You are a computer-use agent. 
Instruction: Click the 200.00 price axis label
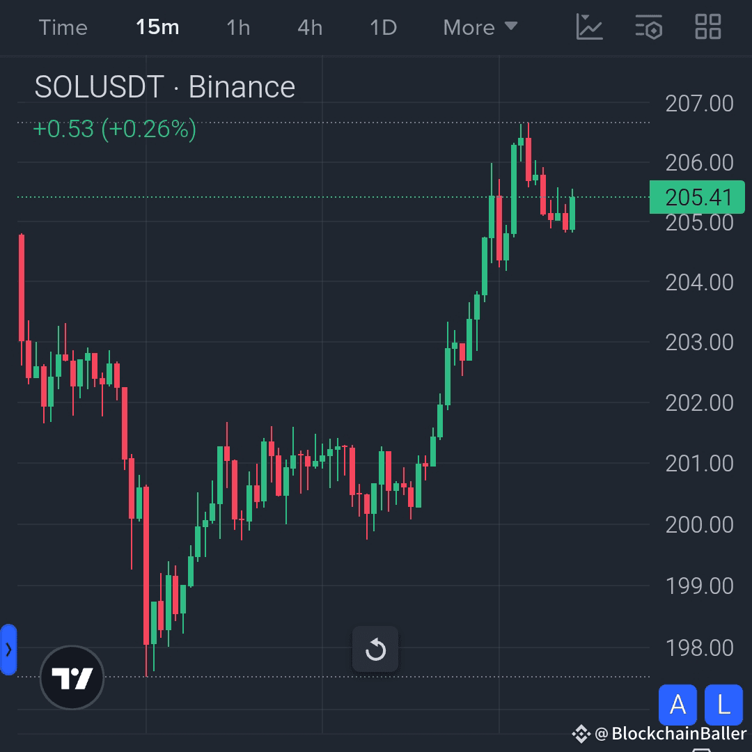tap(699, 524)
